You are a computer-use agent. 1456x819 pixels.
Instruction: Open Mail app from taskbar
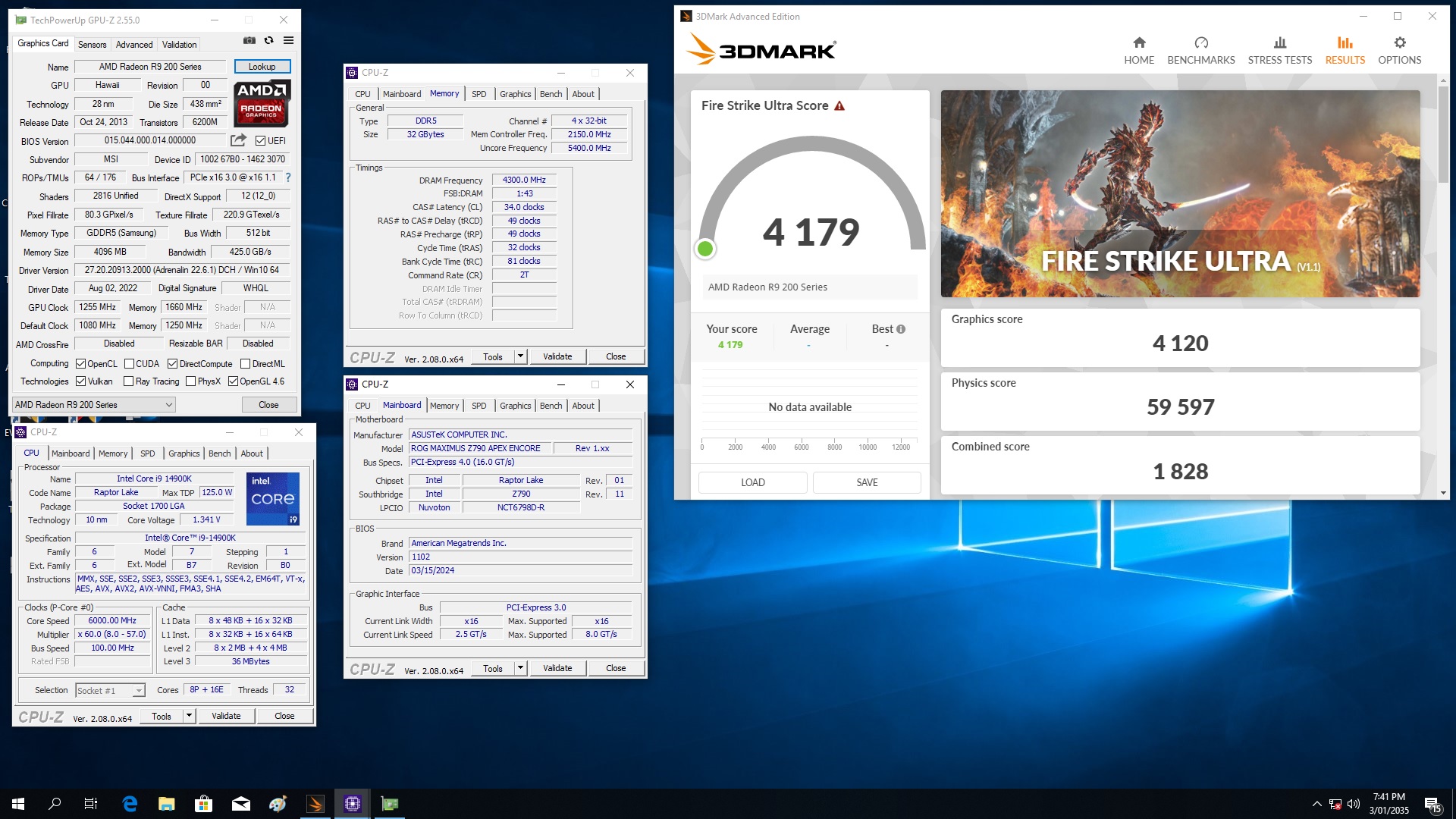coord(241,804)
